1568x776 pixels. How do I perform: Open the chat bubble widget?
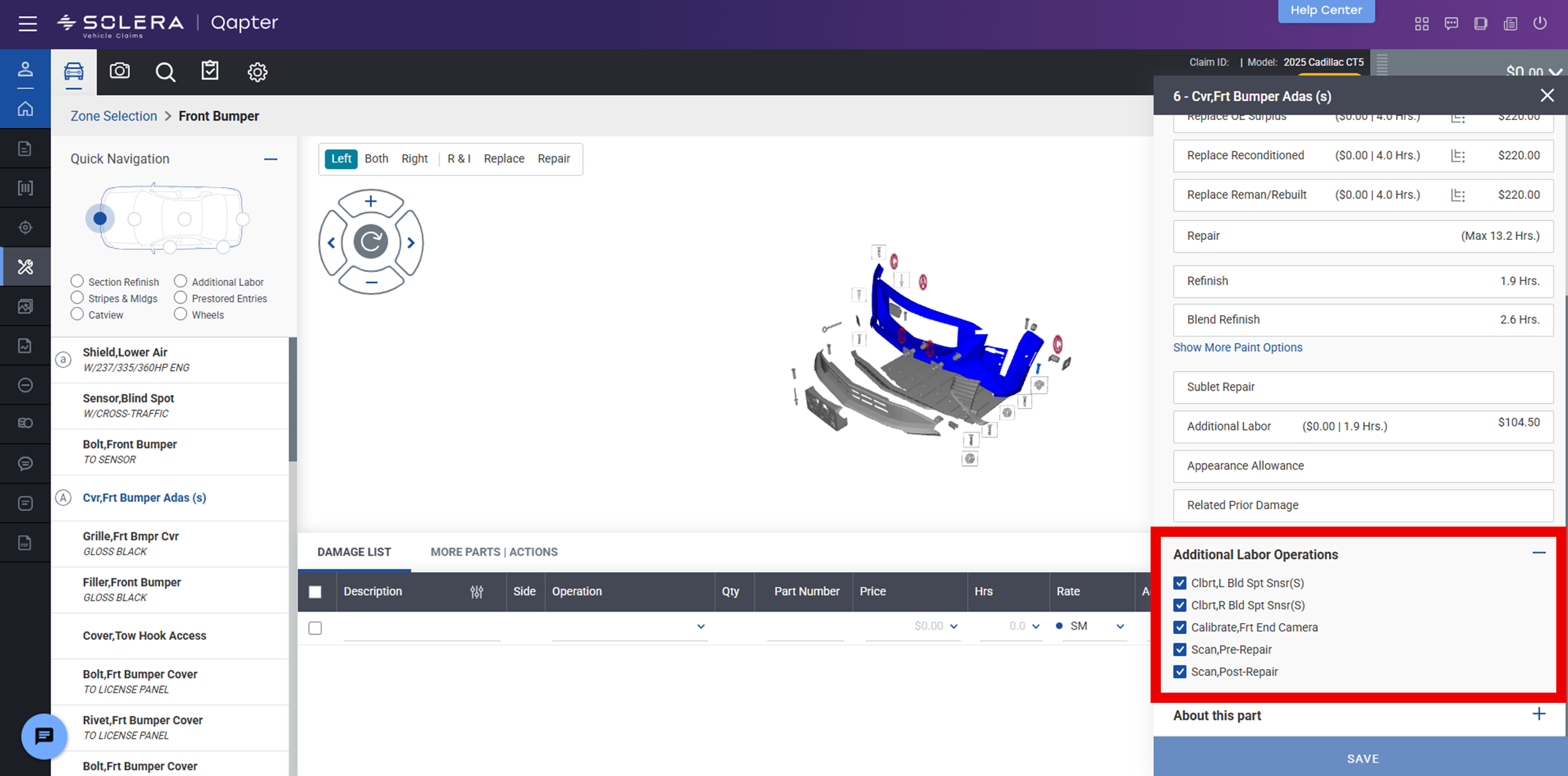tap(44, 736)
